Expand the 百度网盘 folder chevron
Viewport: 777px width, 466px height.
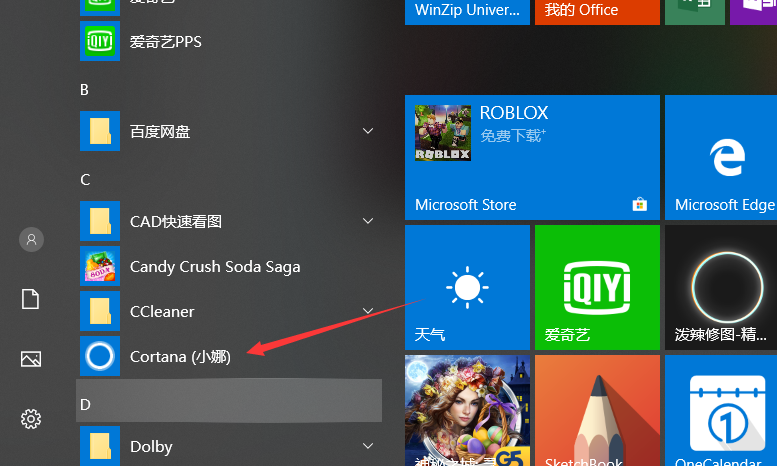pos(368,132)
